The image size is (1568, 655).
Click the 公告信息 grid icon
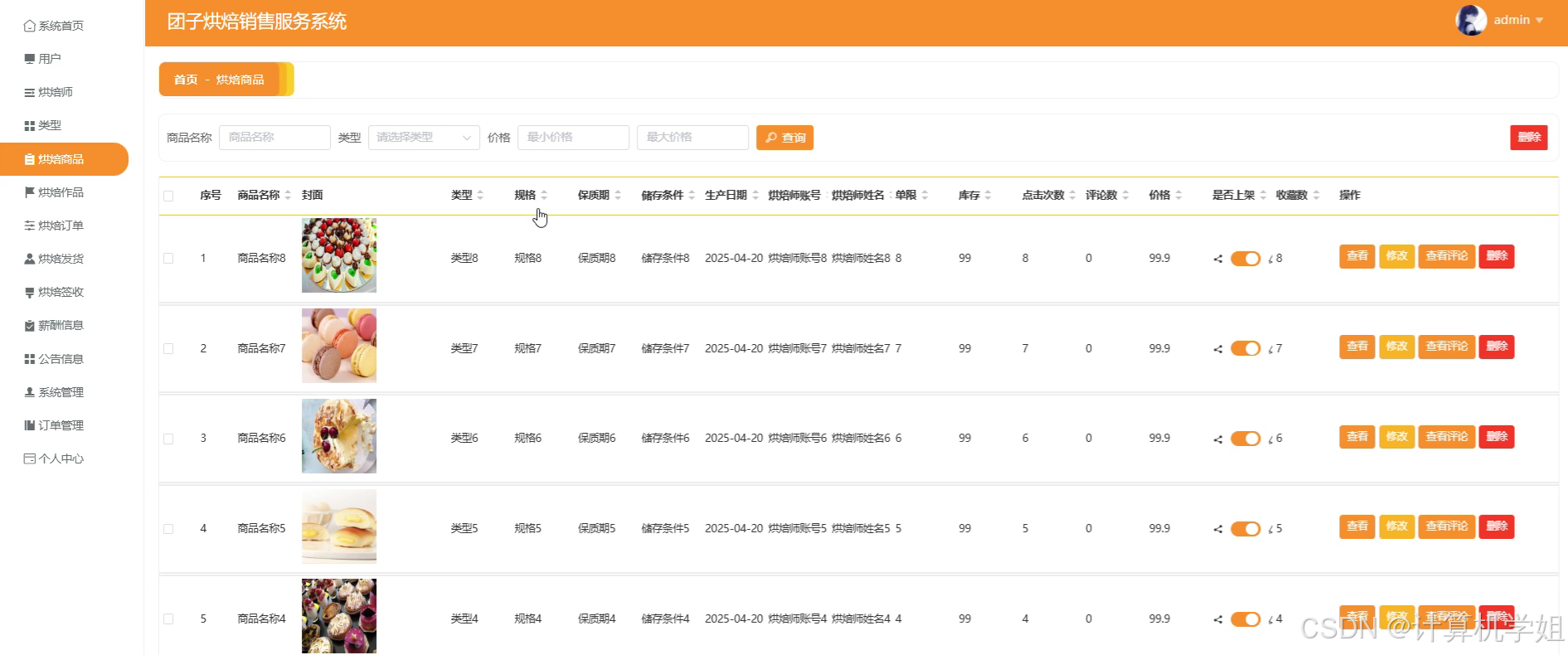click(30, 359)
